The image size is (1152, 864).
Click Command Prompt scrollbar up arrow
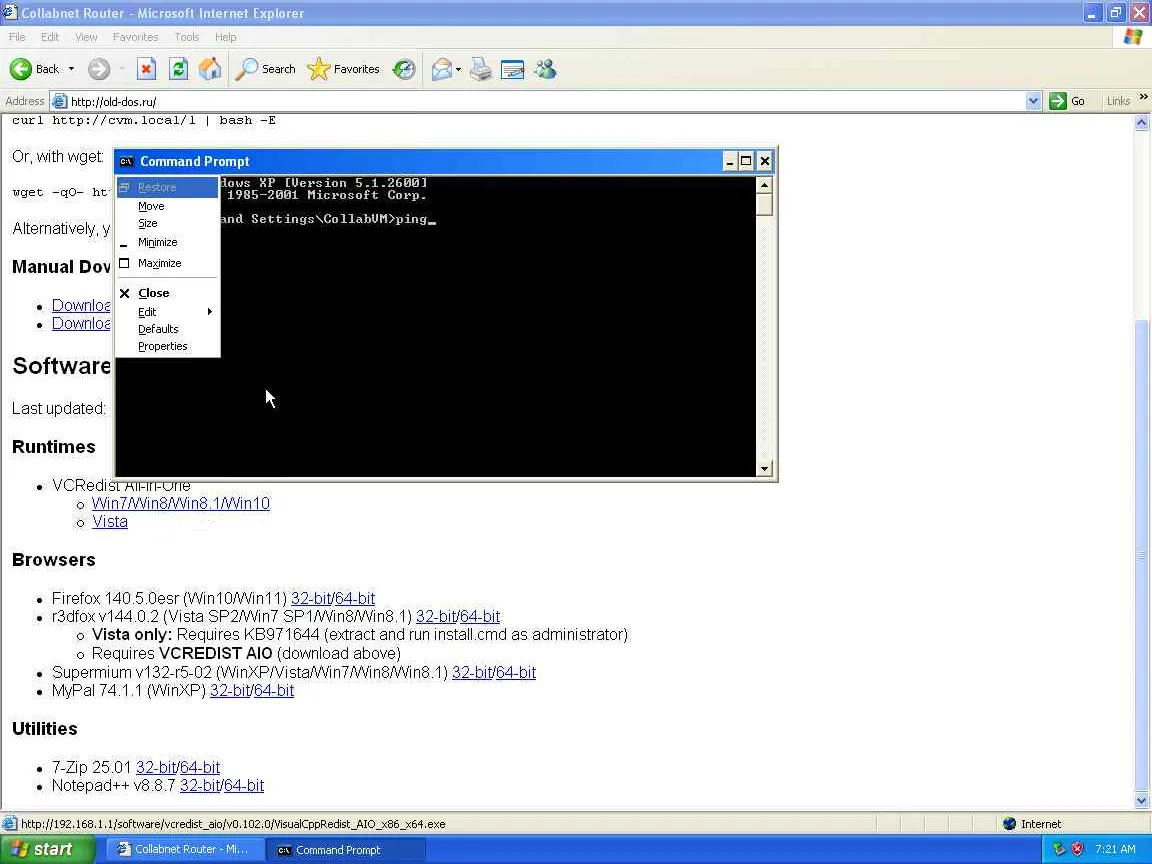tap(765, 184)
